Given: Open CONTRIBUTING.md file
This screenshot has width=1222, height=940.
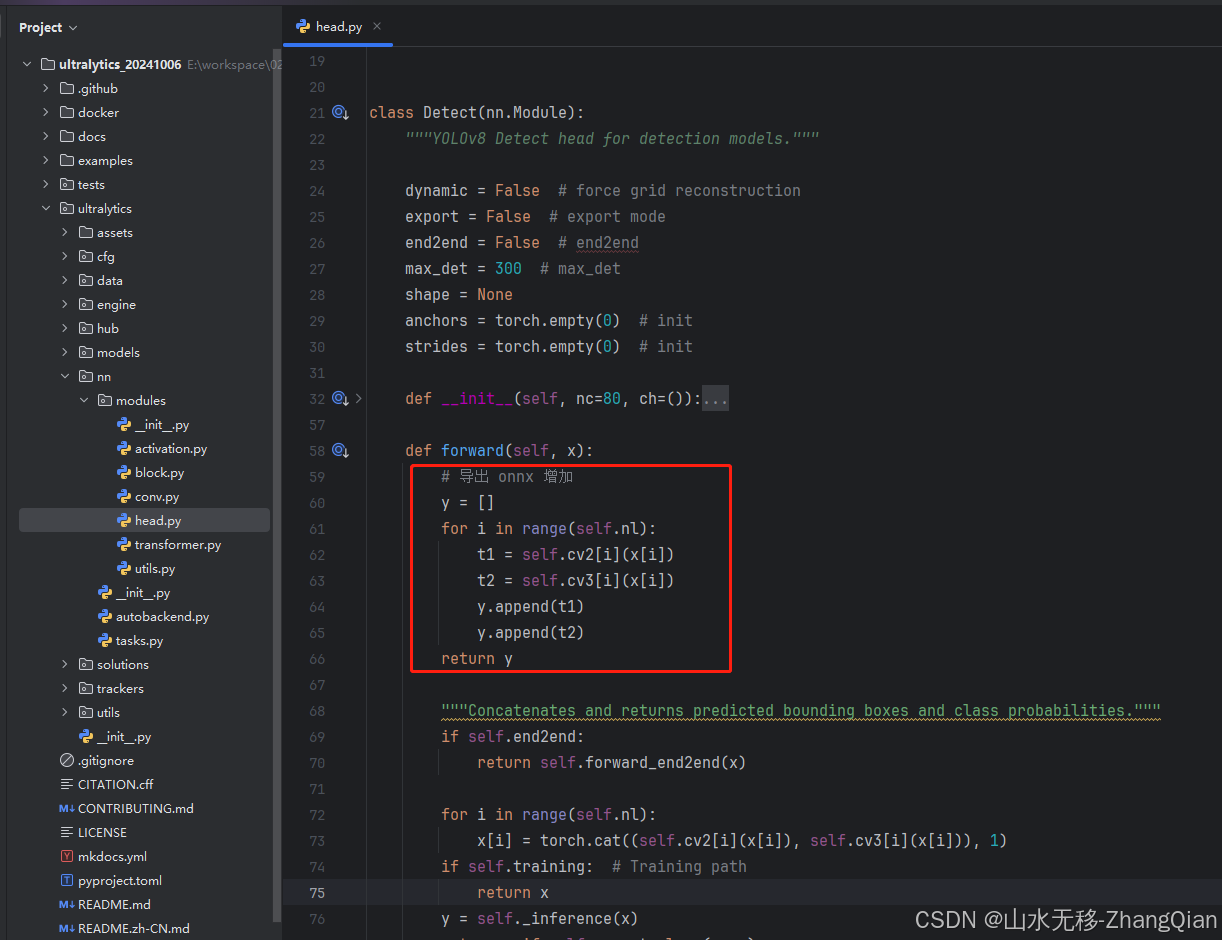Looking at the screenshot, I should pyautogui.click(x=136, y=808).
